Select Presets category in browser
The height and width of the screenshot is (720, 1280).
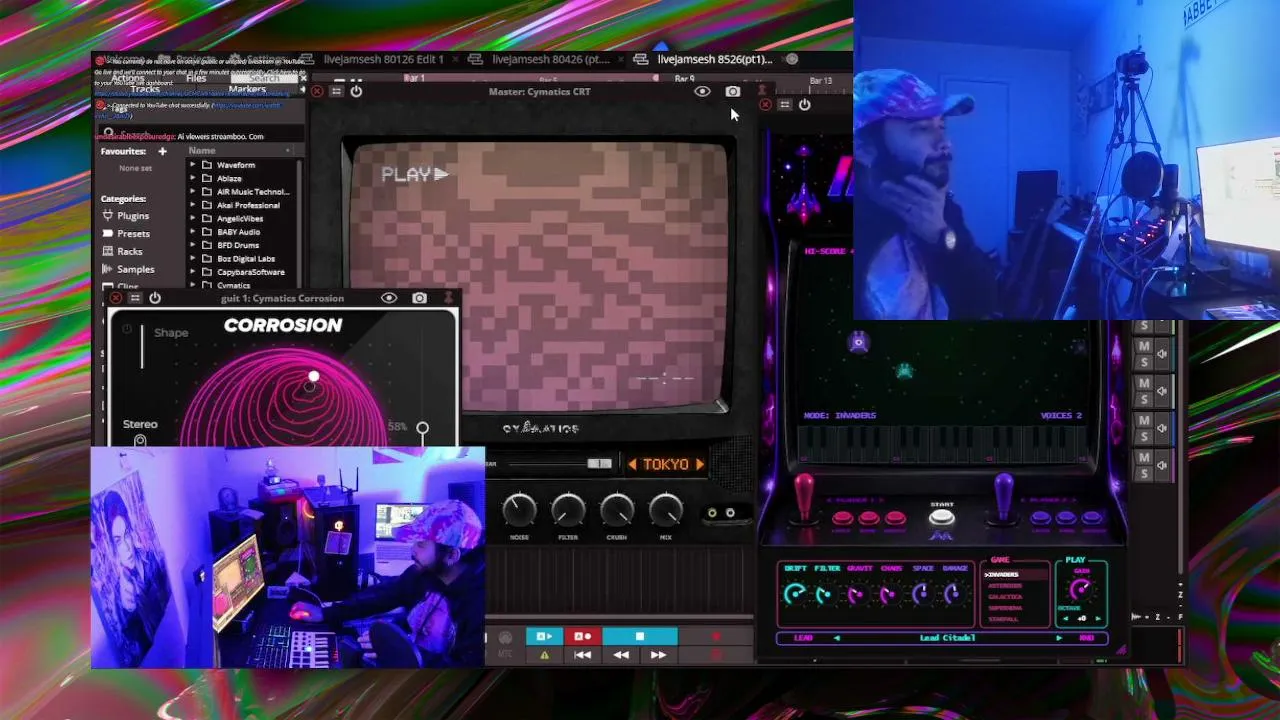pos(125,234)
